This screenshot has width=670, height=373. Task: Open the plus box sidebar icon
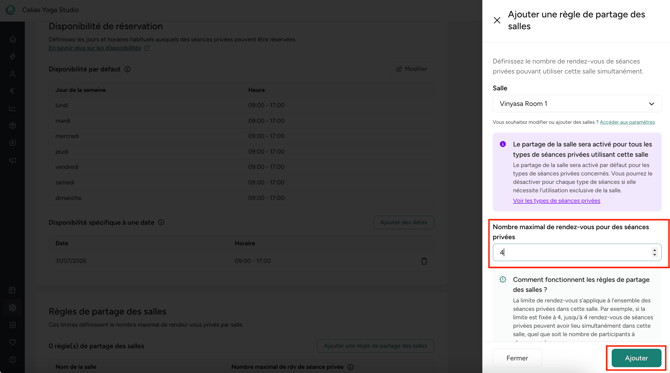[x=12, y=325]
